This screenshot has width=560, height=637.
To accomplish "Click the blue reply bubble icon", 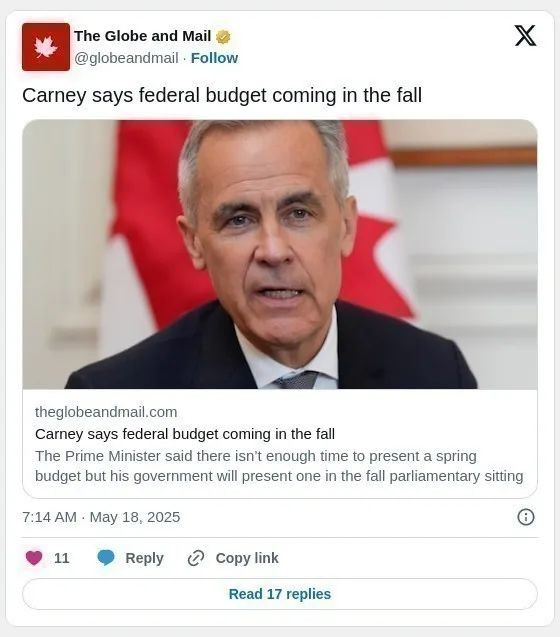I will [x=106, y=558].
